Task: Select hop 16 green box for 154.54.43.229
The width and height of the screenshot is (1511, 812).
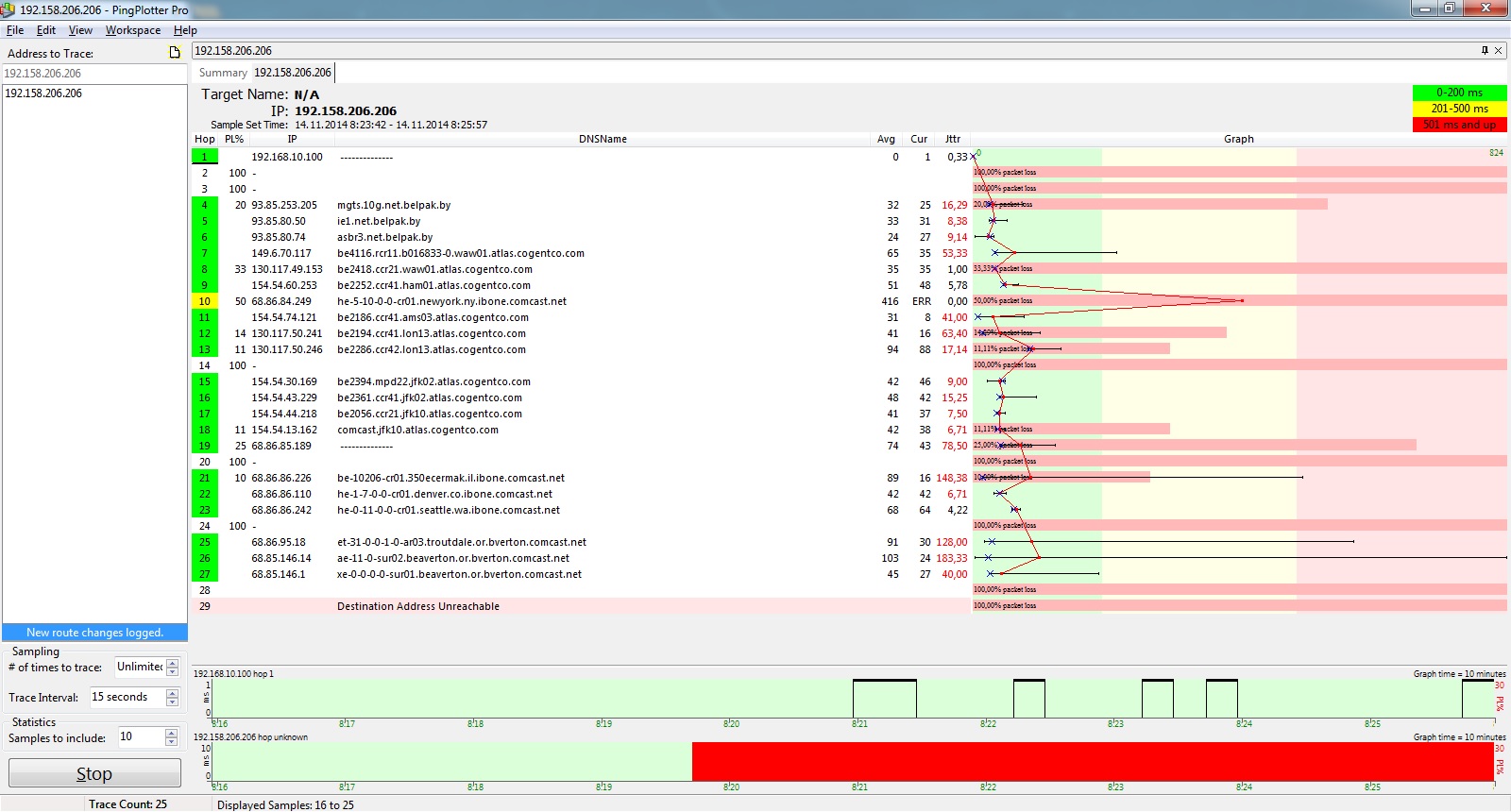Action: coord(204,398)
